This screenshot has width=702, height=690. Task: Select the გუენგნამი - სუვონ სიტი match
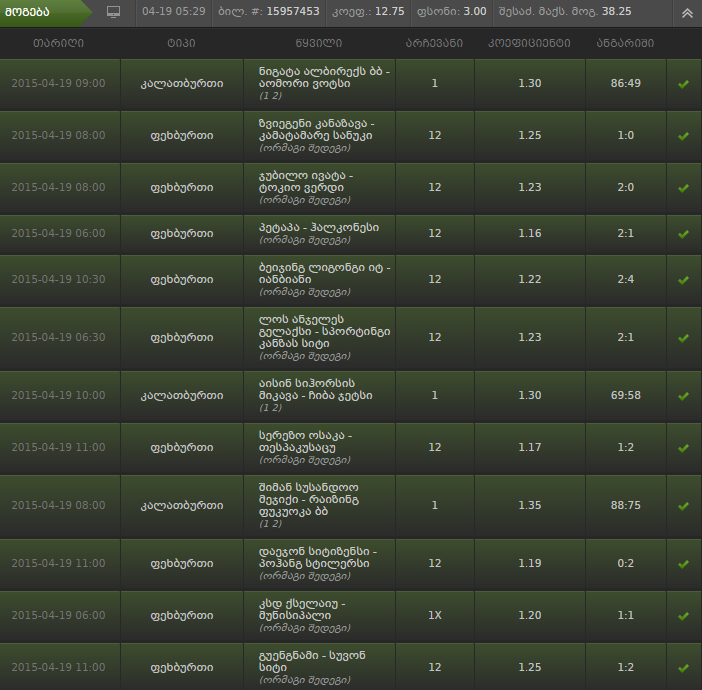coord(312,661)
